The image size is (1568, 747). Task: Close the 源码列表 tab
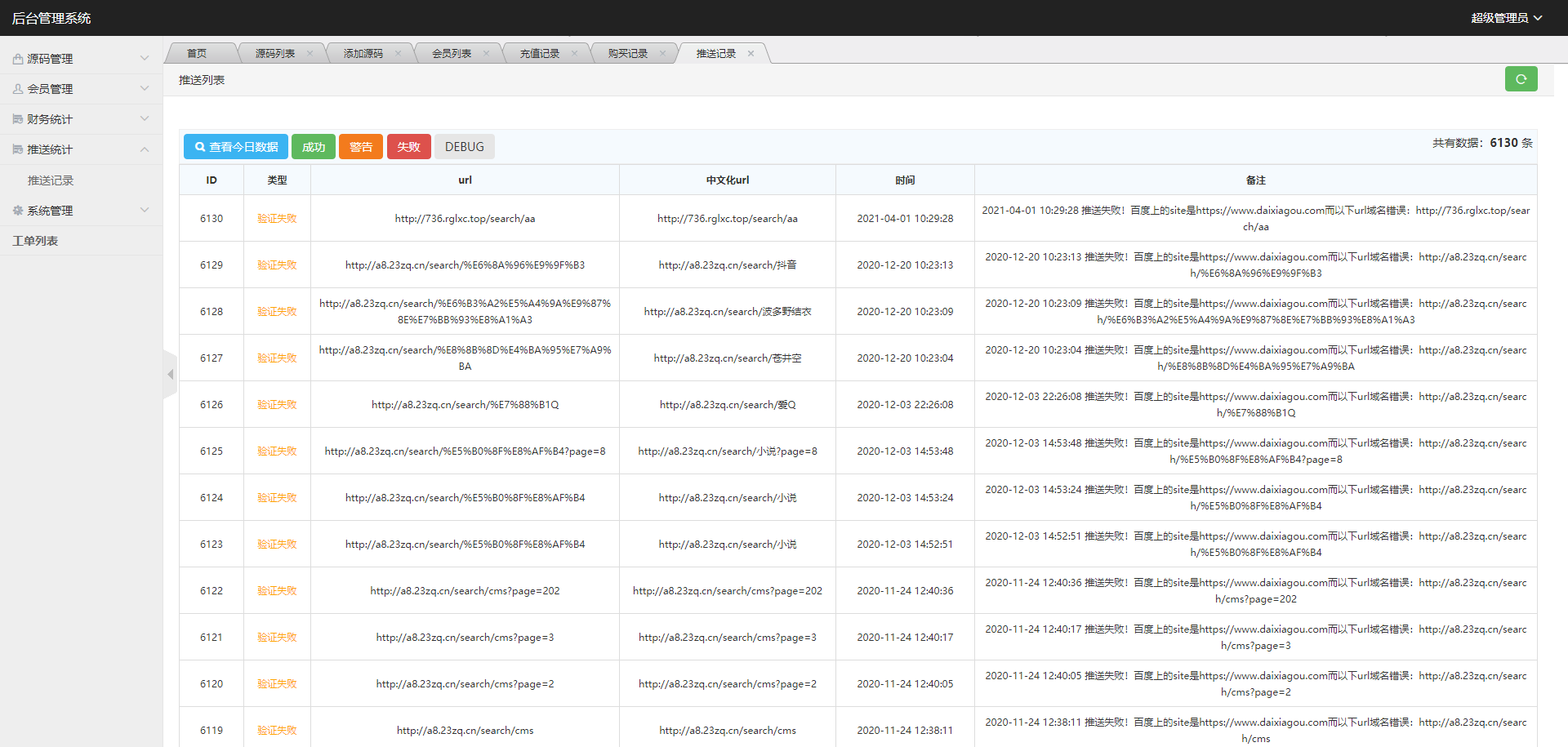(310, 54)
